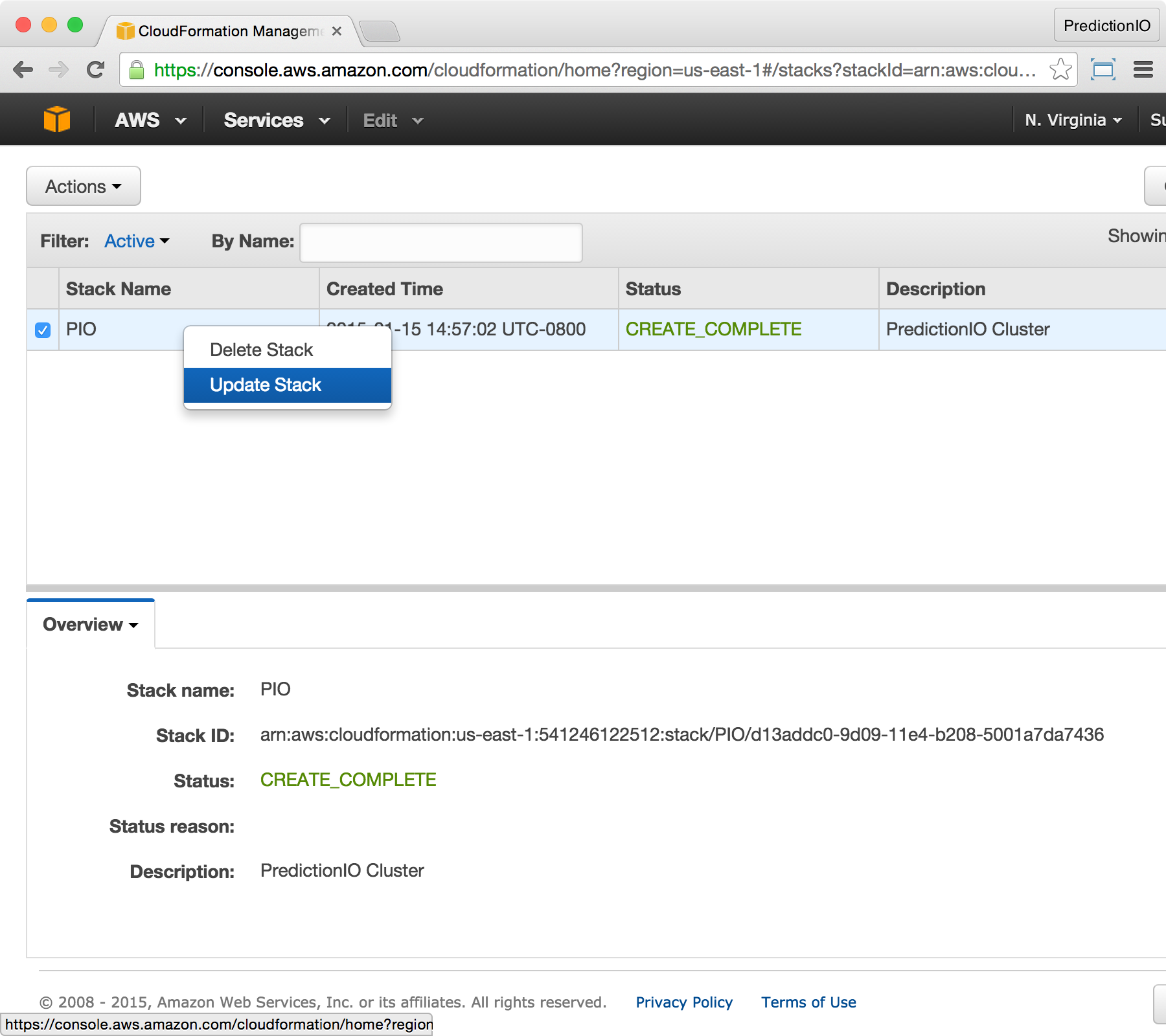This screenshot has height=1036, width=1166.
Task: Choose Delete Stack from context menu
Action: [x=262, y=350]
